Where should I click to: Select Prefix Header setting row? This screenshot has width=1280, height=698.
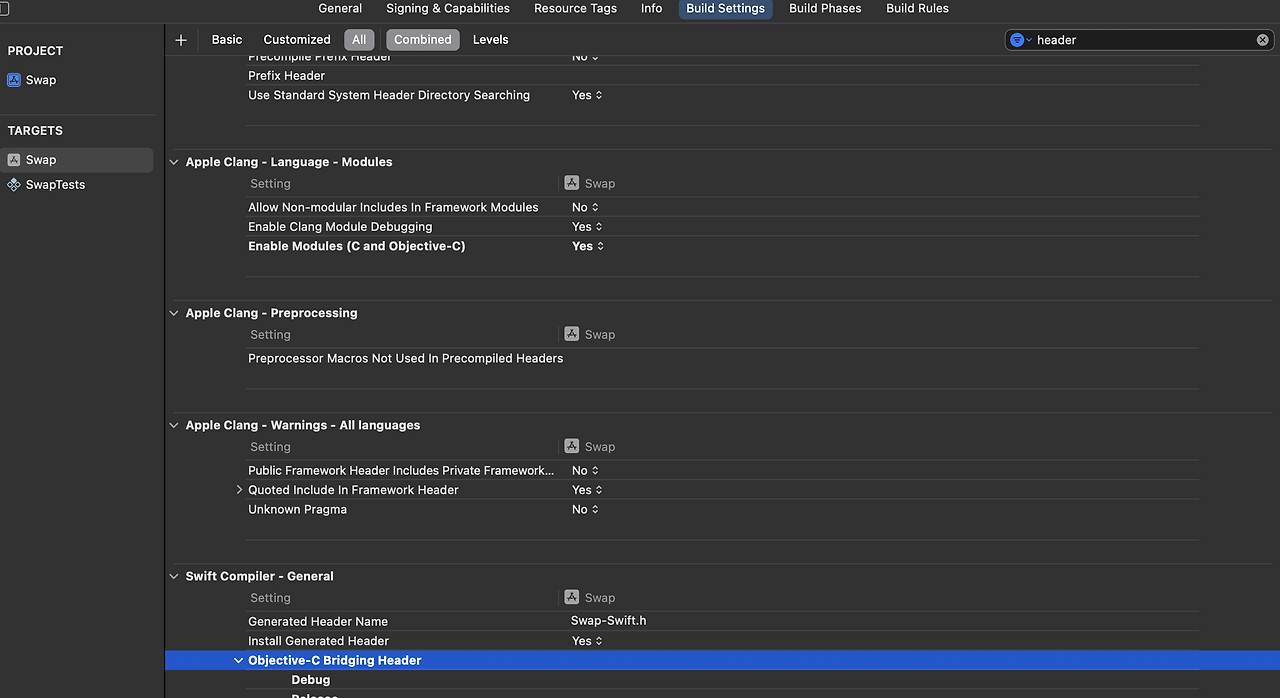point(721,76)
